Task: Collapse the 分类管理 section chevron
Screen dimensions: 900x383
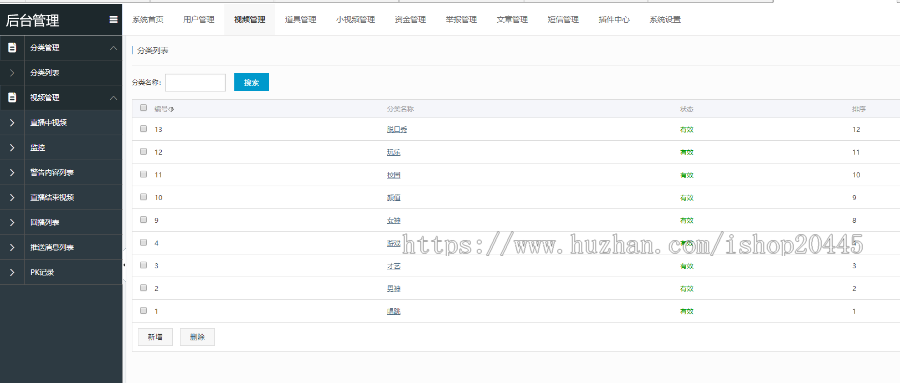Action: pyautogui.click(x=113, y=48)
